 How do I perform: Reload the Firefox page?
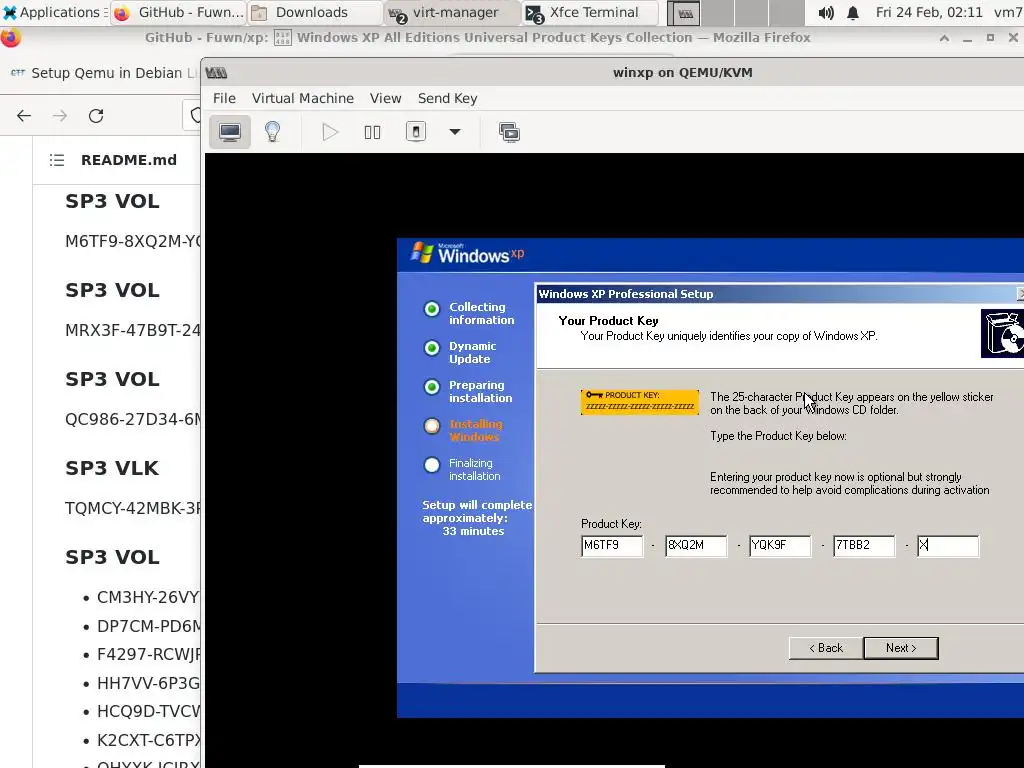pos(96,116)
